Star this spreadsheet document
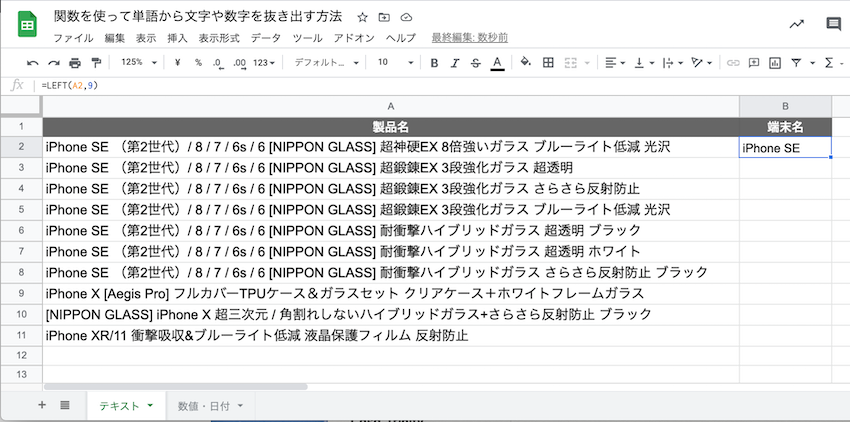The width and height of the screenshot is (850, 422). (x=362, y=18)
